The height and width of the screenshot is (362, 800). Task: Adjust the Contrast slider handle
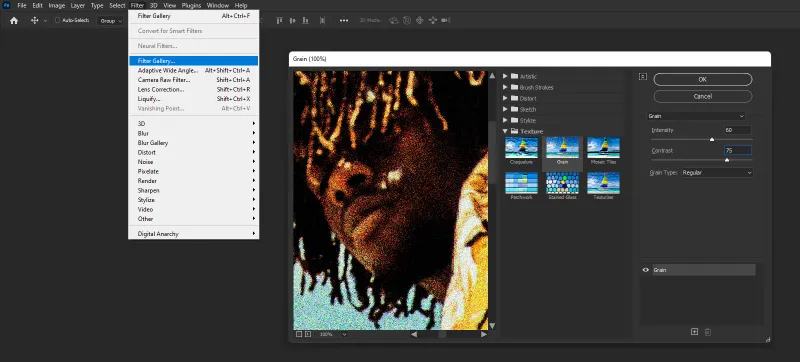coord(727,160)
